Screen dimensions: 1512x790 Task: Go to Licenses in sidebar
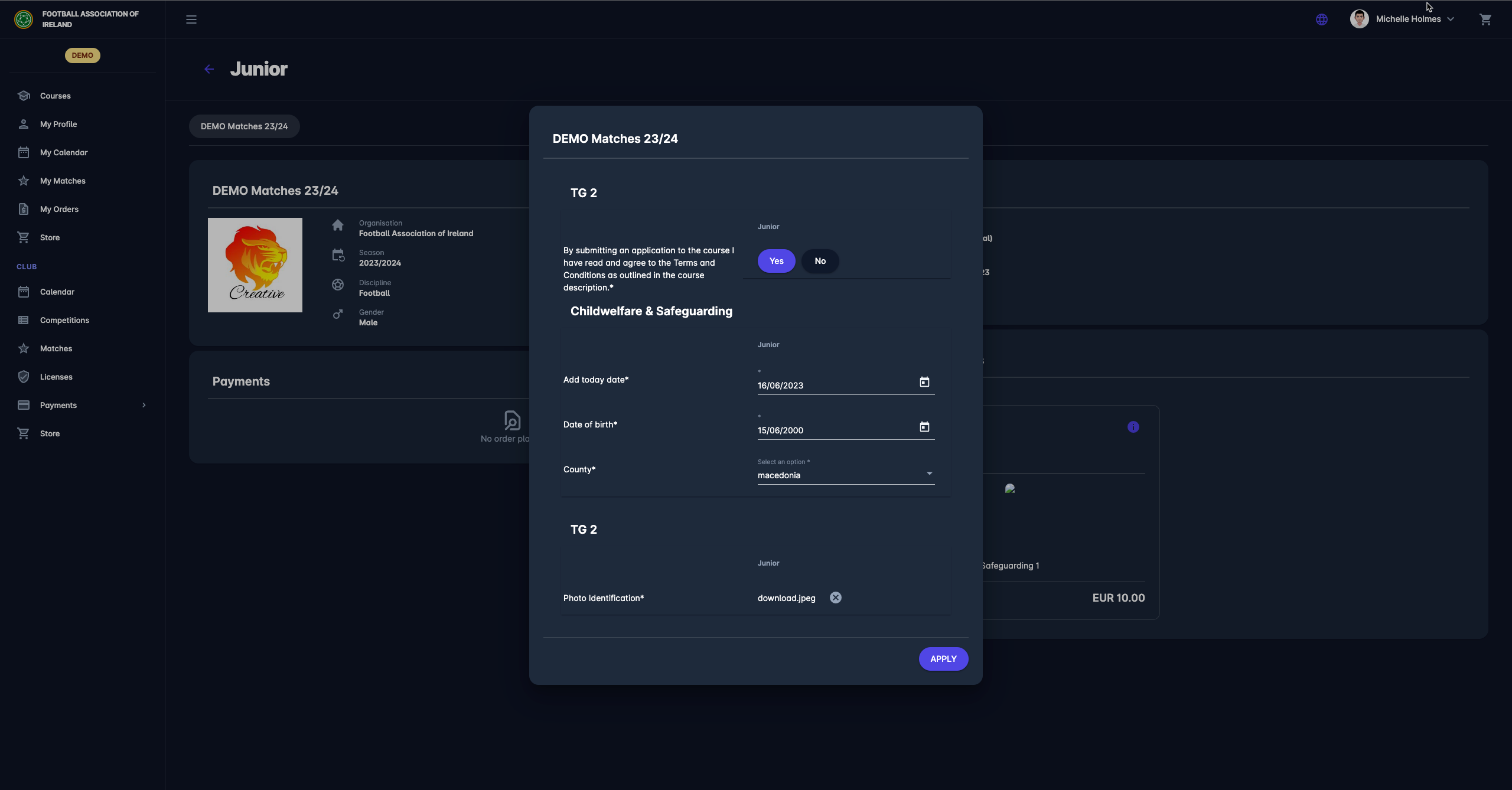coord(56,377)
